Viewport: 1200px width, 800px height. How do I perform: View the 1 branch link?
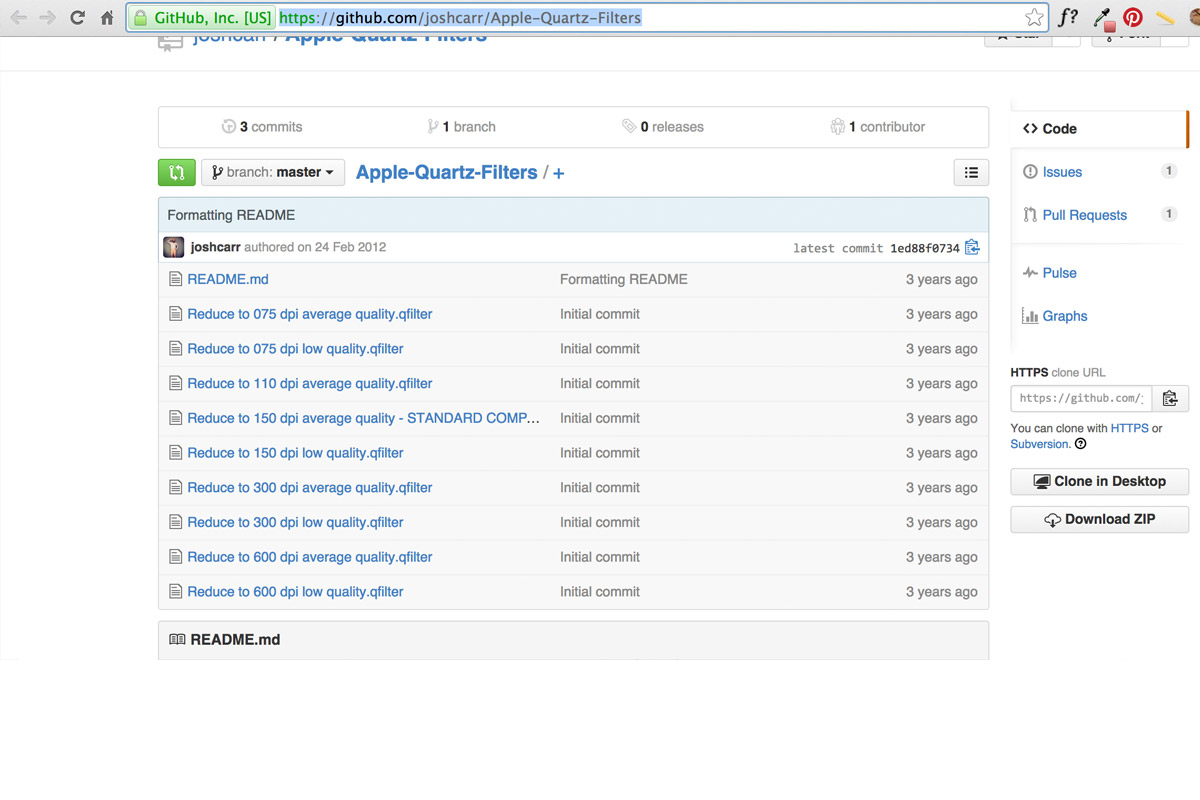pos(461,127)
